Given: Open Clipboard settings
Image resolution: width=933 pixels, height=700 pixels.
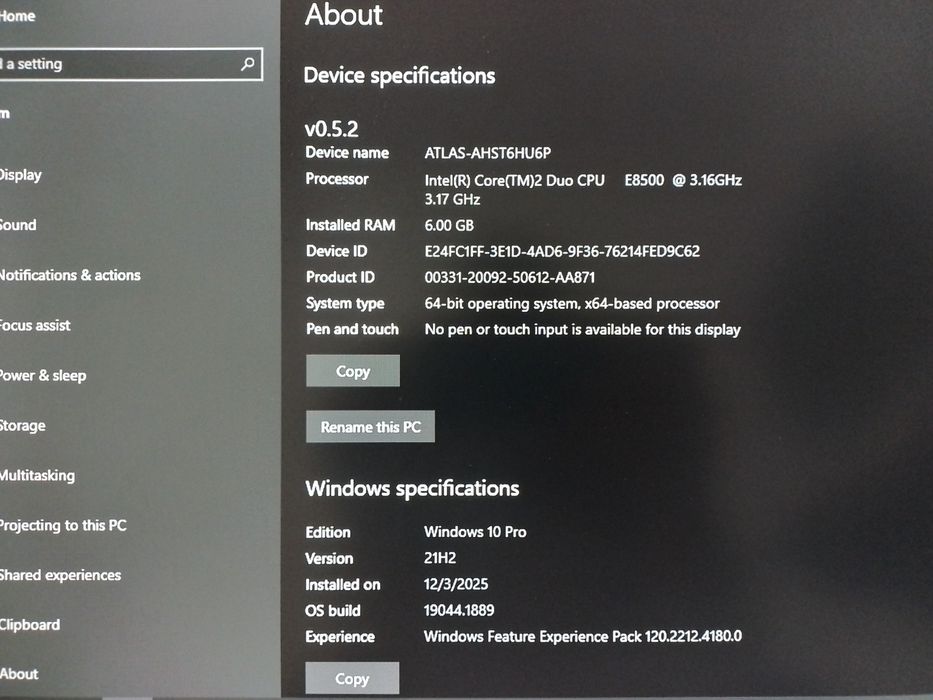Looking at the screenshot, I should 30,625.
